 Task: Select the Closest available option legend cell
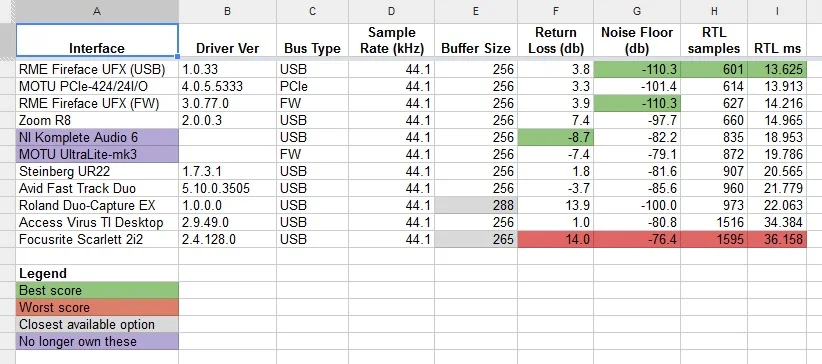coord(97,324)
